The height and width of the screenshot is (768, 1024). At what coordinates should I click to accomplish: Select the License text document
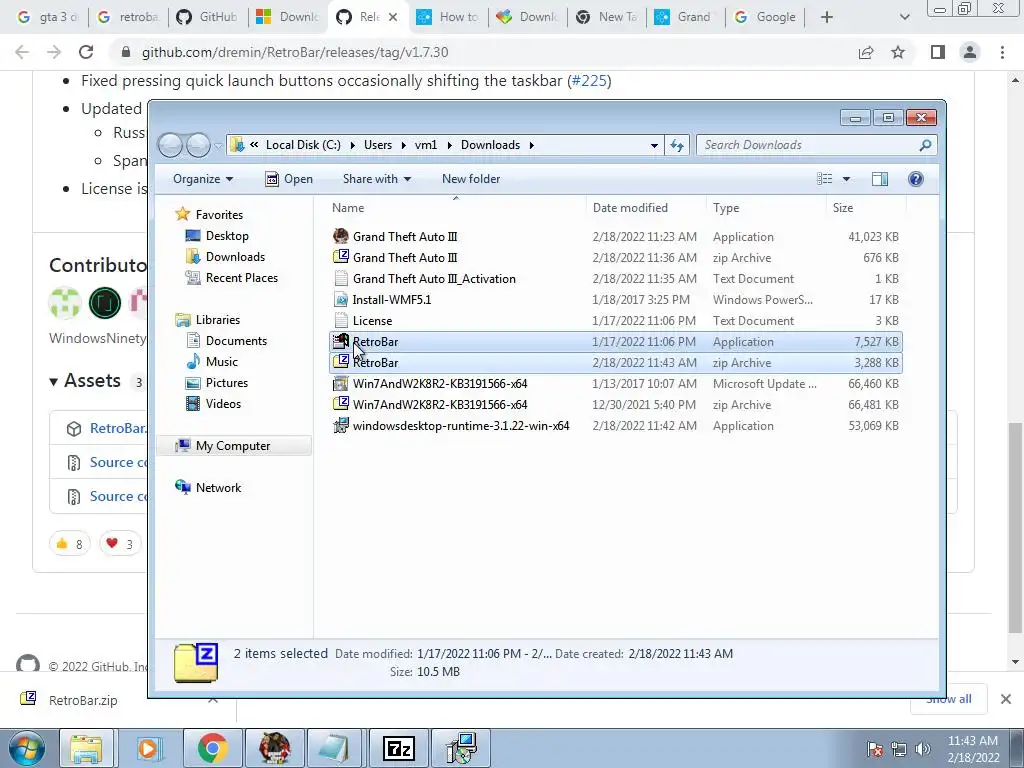[x=615, y=321]
